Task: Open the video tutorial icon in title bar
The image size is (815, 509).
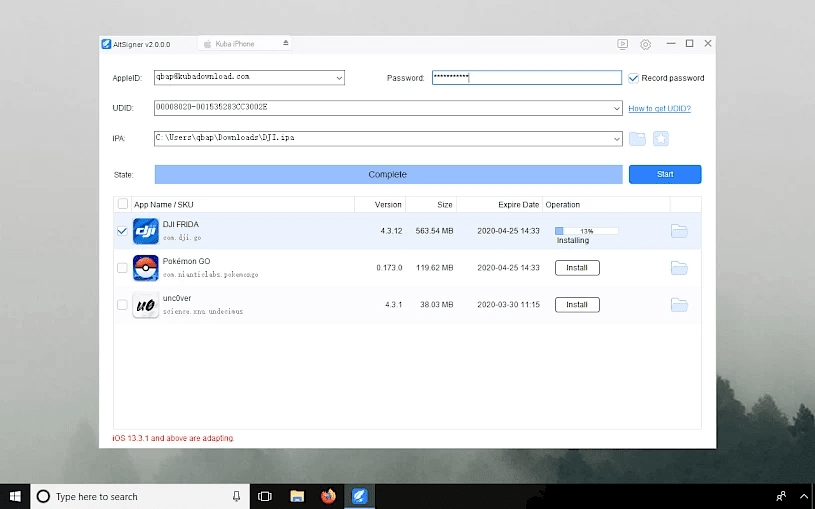Action: (x=622, y=44)
